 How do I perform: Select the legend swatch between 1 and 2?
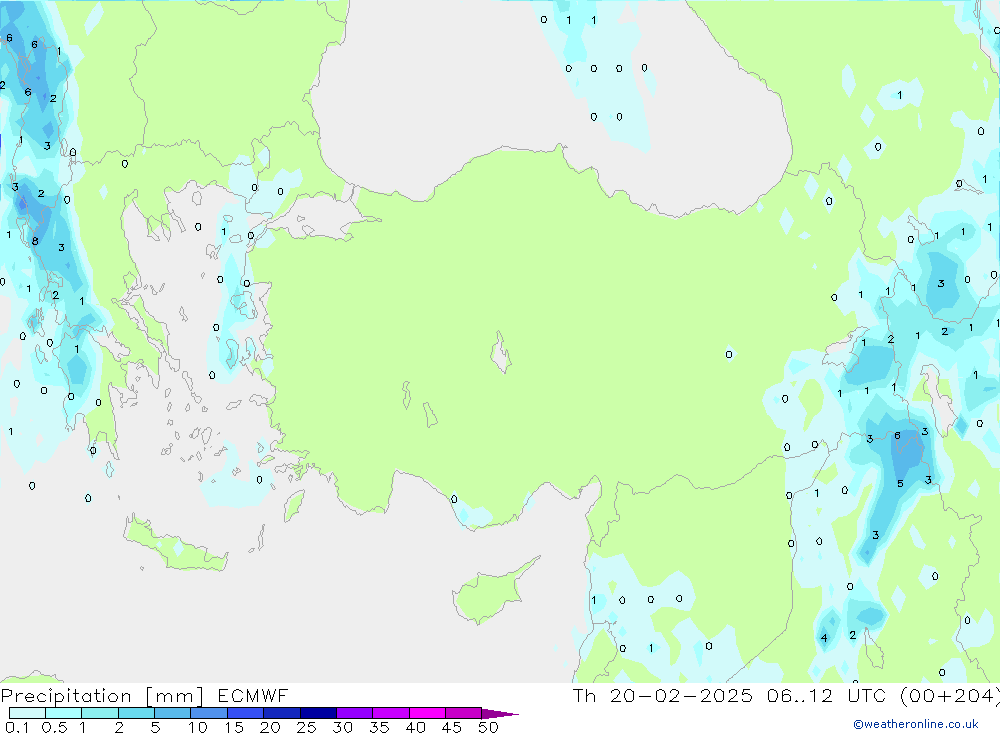pyautogui.click(x=100, y=713)
